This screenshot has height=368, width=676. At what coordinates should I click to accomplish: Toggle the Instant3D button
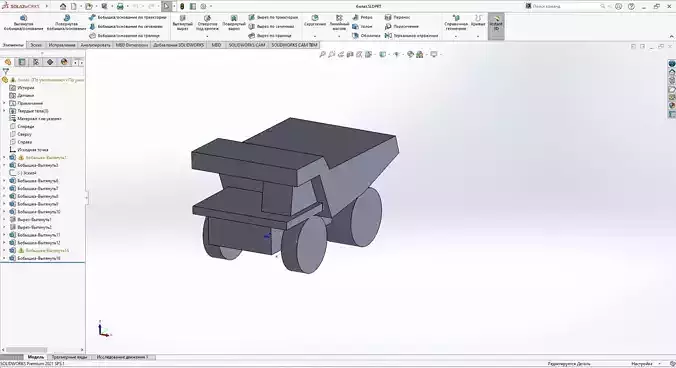tap(496, 26)
